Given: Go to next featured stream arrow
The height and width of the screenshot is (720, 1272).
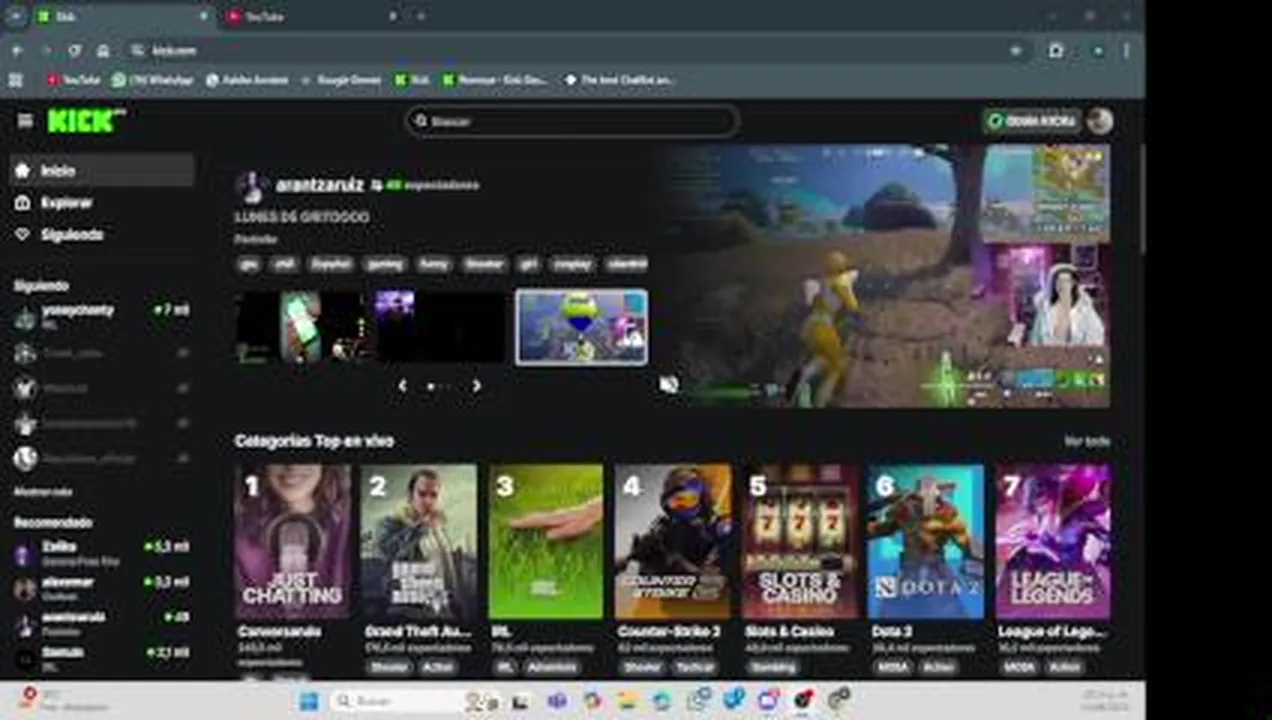Looking at the screenshot, I should click(x=476, y=386).
